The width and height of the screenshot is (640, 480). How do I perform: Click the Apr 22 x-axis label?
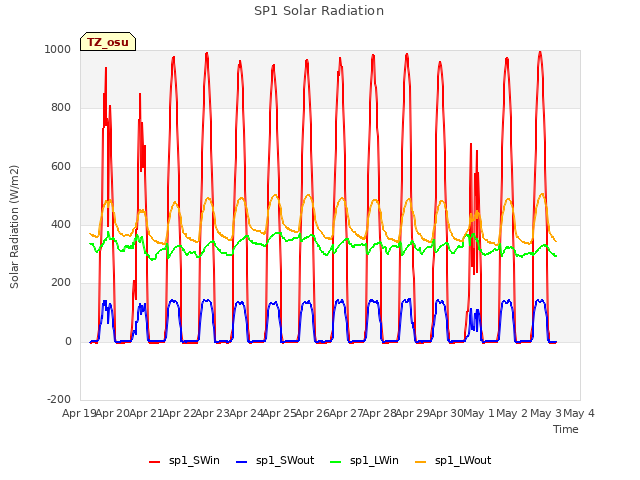coord(180,413)
